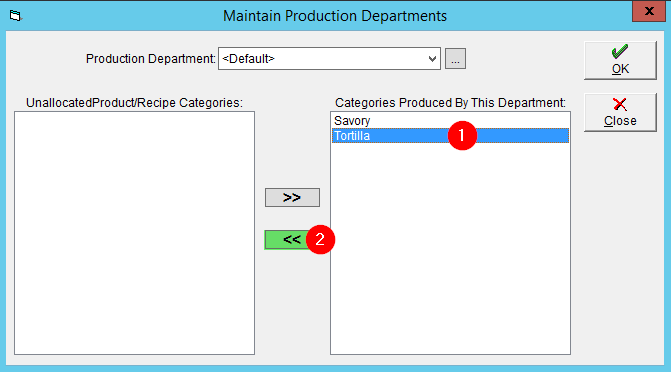This screenshot has height=372, width=671.
Task: Click inside the empty Unallocated categories list
Action: pyautogui.click(x=134, y=233)
